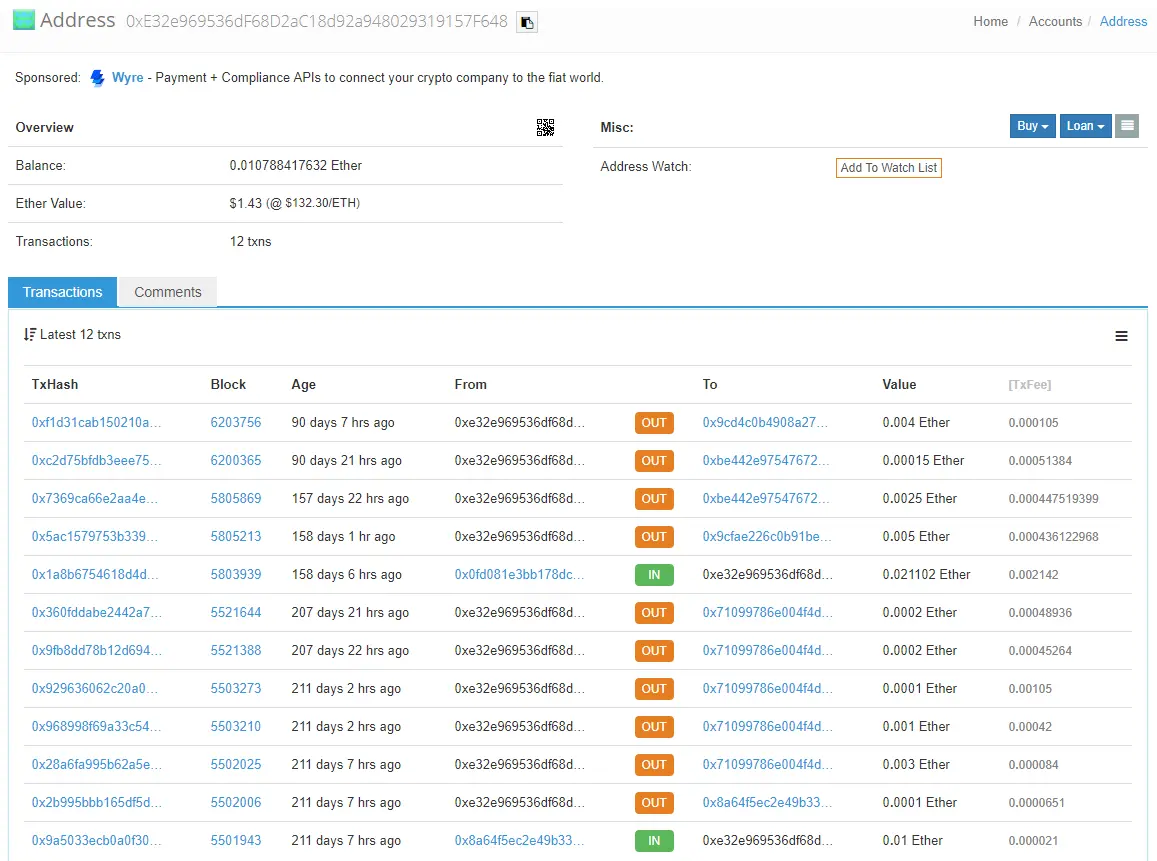Open transaction 0x929636062c20a0…

tap(94, 688)
